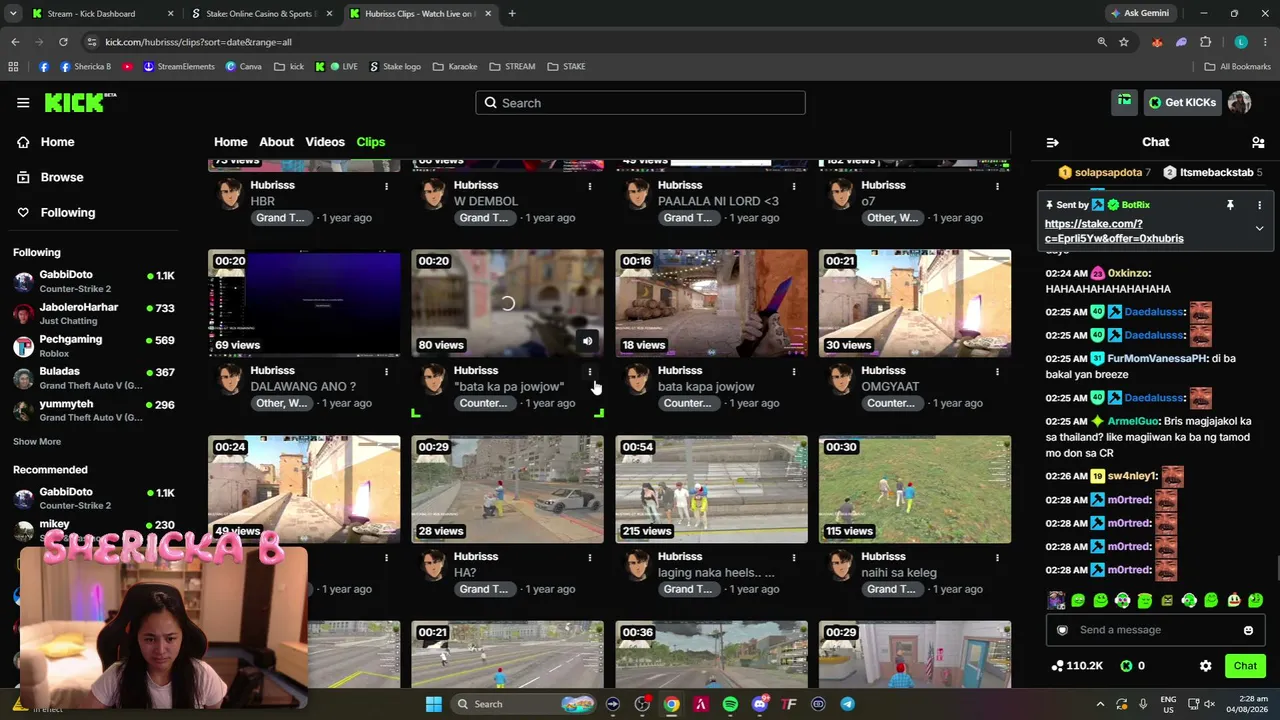Open the Kick hamburger sidebar menu
Image resolution: width=1280 pixels, height=720 pixels.
pyautogui.click(x=23, y=102)
